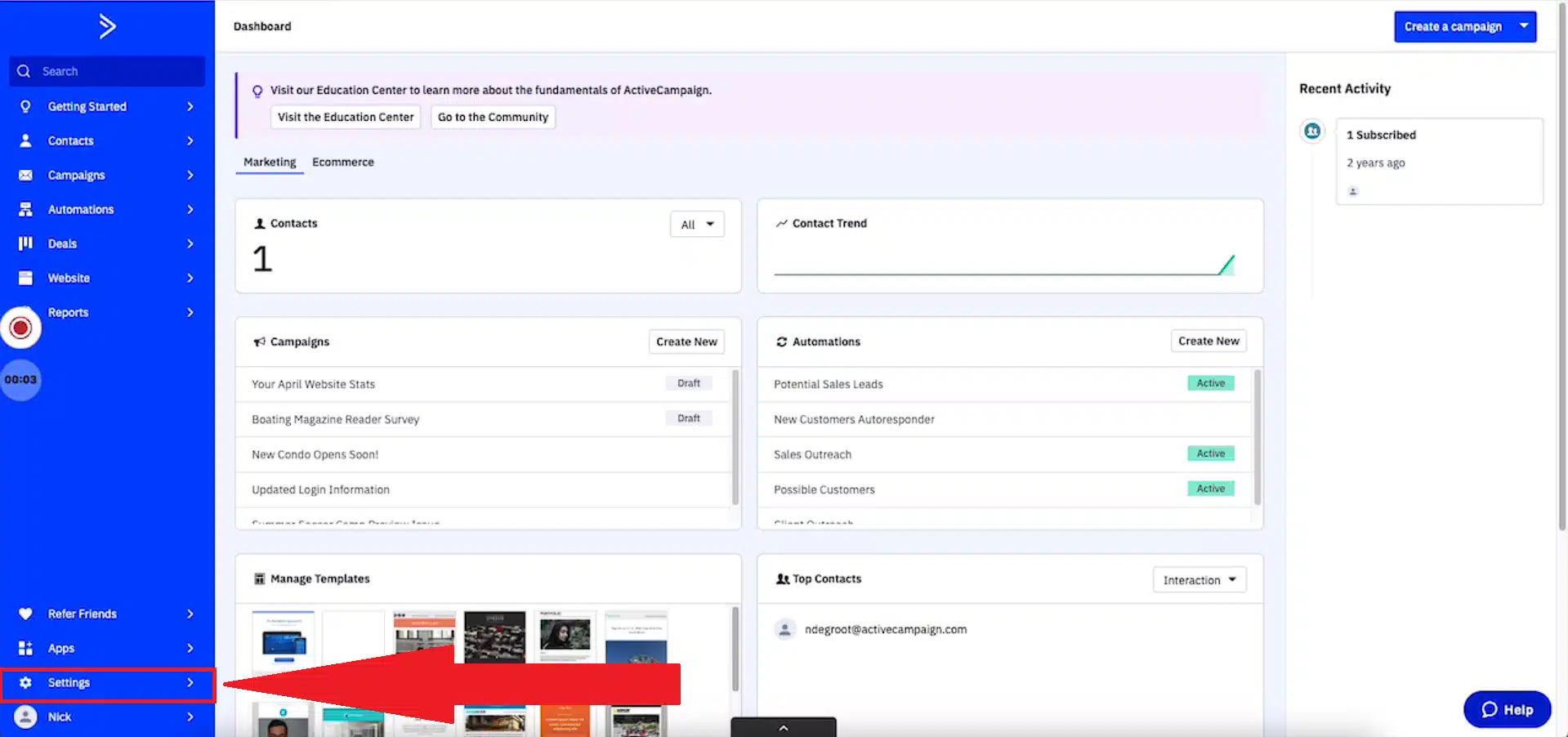Expand the Reports menu chevron
Screen dimensions: 1568x737
pos(190,312)
